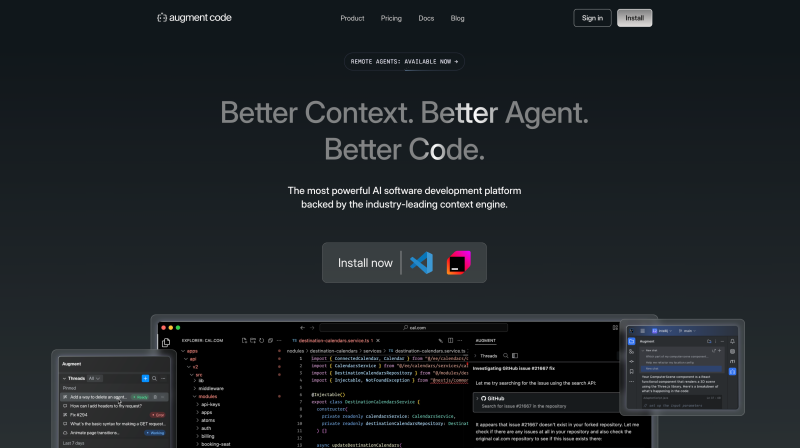Open the All filter dropdown in Threads

(95, 379)
